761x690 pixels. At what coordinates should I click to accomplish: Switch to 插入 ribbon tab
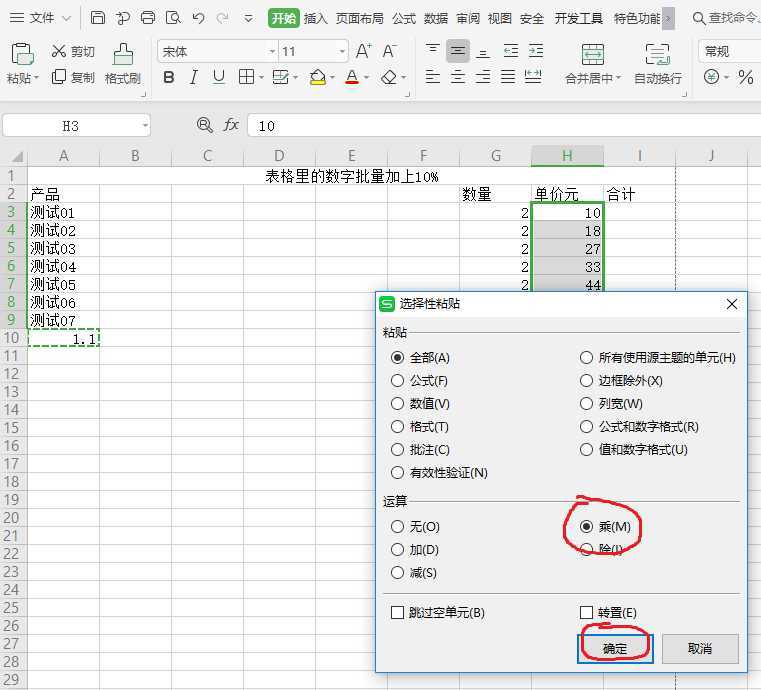pyautogui.click(x=315, y=18)
